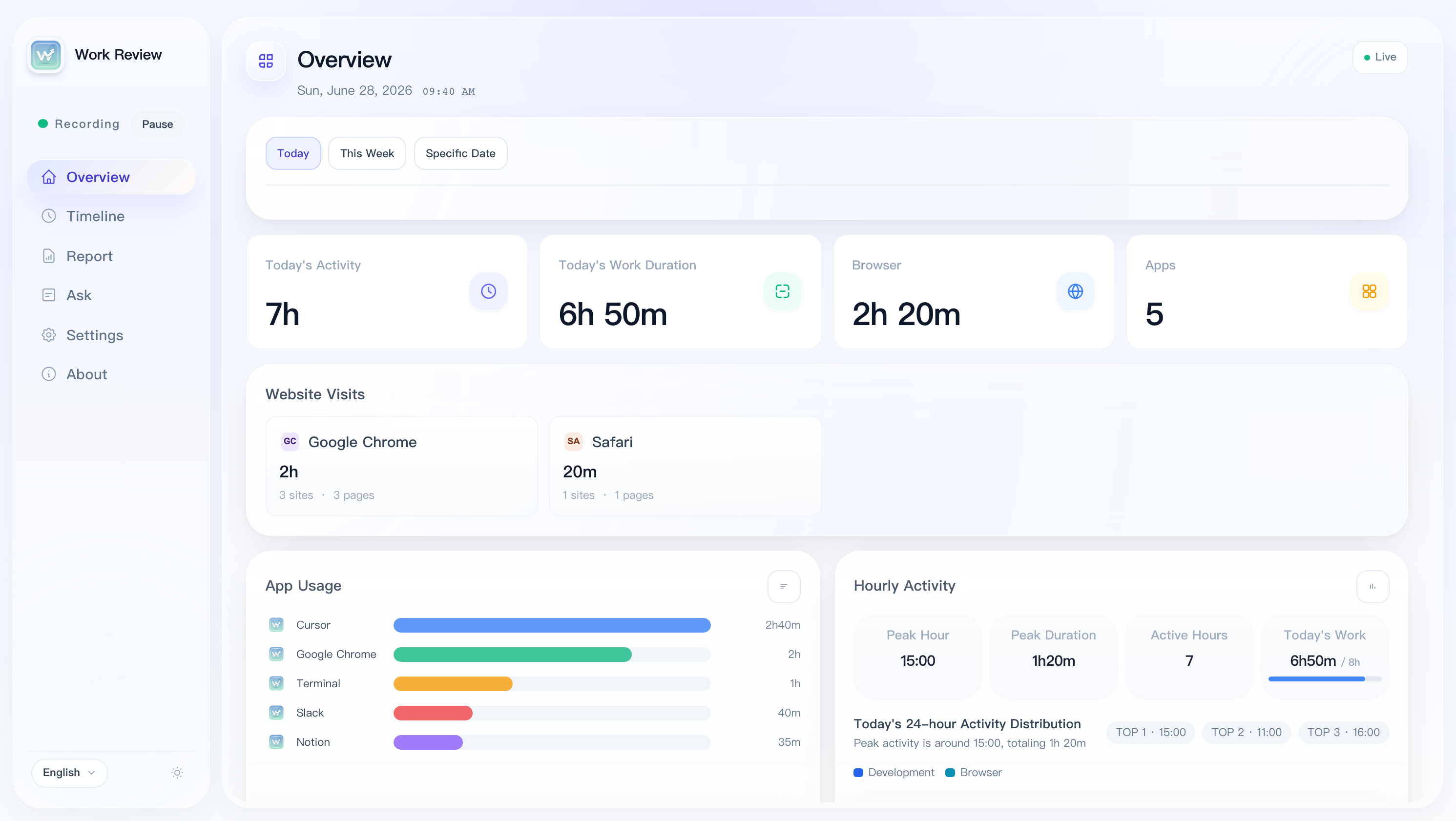
Task: Click the green Recording status dot
Action: point(43,123)
